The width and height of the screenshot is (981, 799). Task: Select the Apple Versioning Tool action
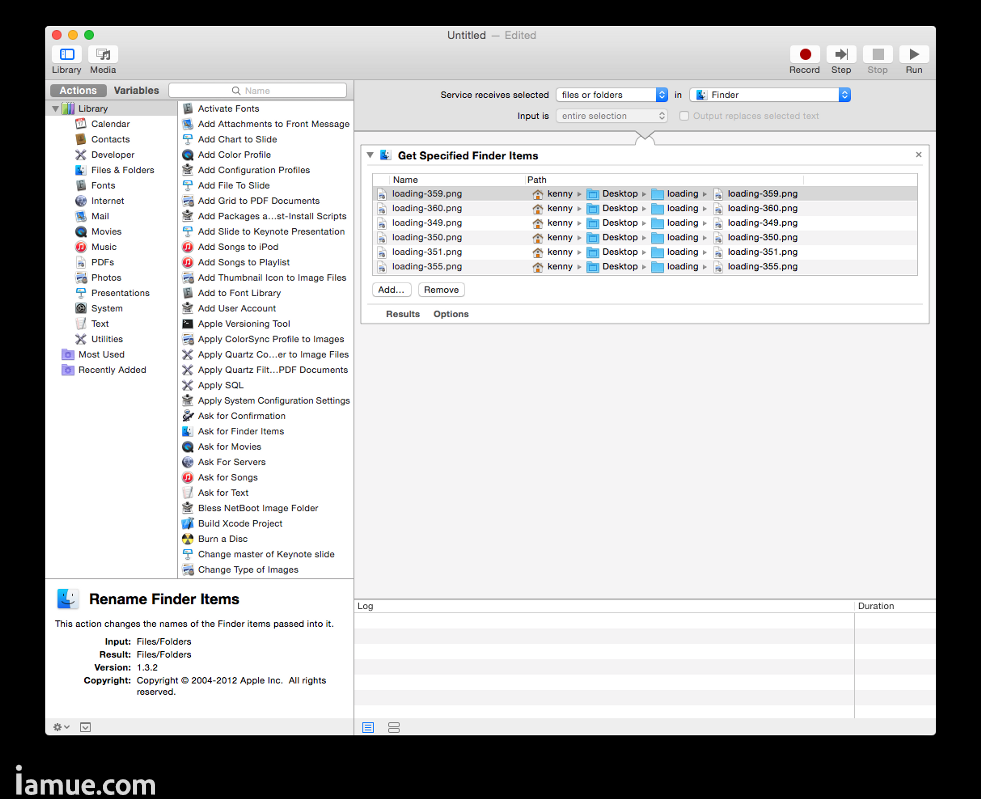click(x=244, y=323)
